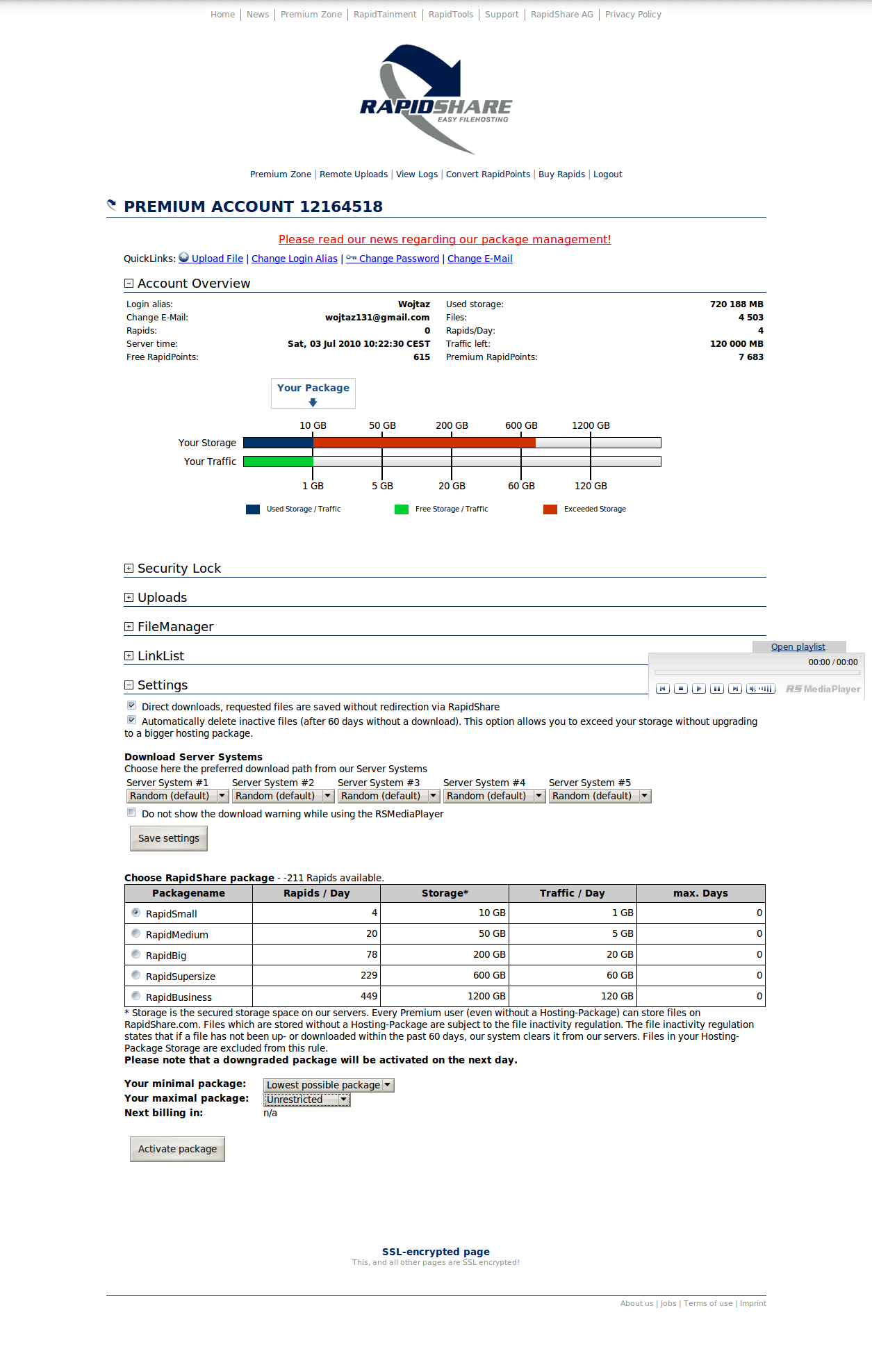Image resolution: width=872 pixels, height=1372 pixels.
Task: Open Convert RapidPoints link
Action: pyautogui.click(x=488, y=174)
